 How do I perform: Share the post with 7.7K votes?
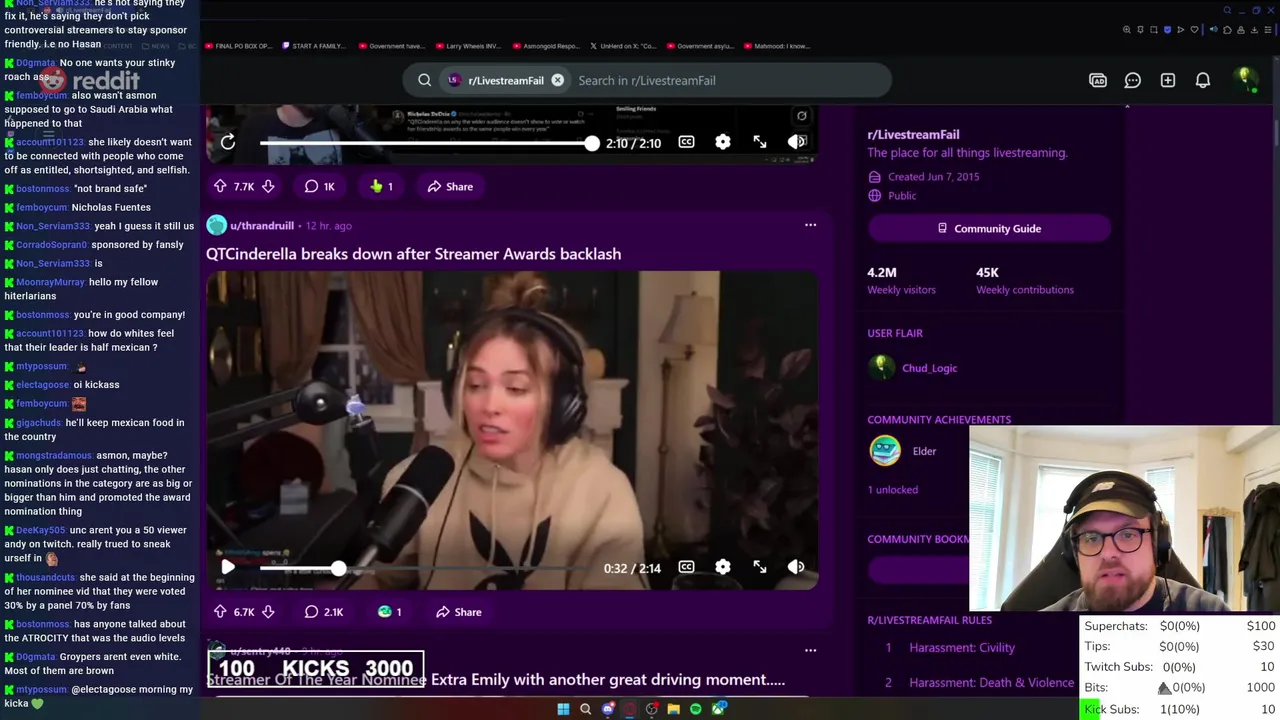click(x=450, y=186)
